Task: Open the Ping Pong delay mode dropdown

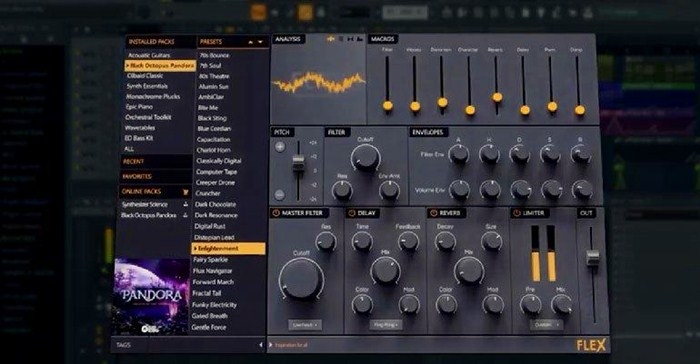Action: [x=386, y=325]
